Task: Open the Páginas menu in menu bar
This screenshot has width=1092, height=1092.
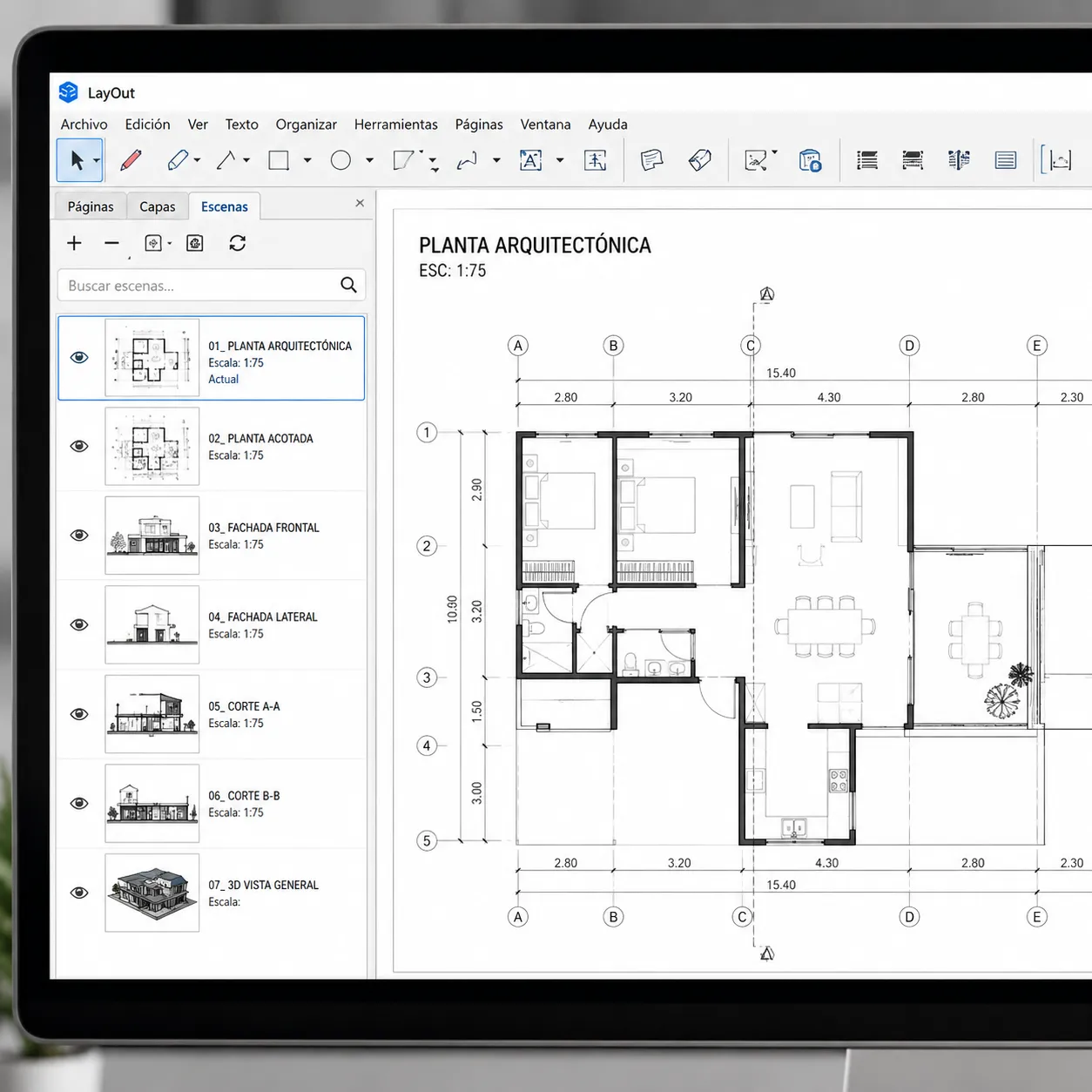Action: [479, 125]
